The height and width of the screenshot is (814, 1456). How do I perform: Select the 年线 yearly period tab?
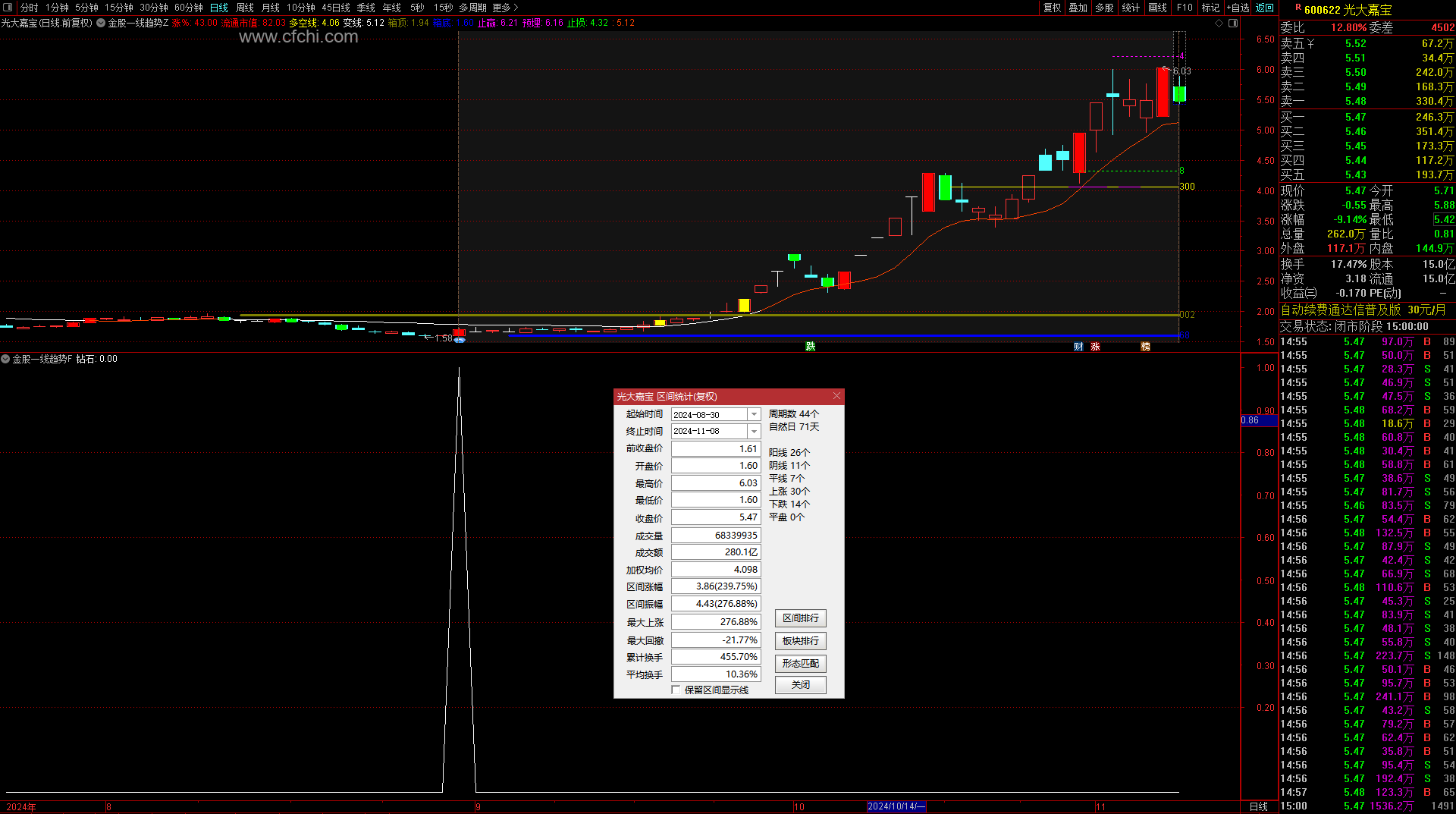pyautogui.click(x=392, y=8)
